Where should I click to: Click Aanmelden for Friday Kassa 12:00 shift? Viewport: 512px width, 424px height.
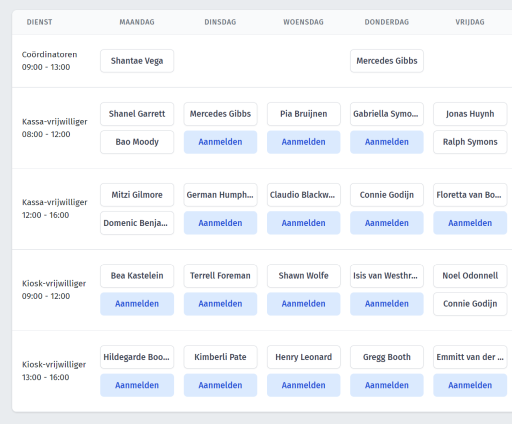(x=470, y=223)
